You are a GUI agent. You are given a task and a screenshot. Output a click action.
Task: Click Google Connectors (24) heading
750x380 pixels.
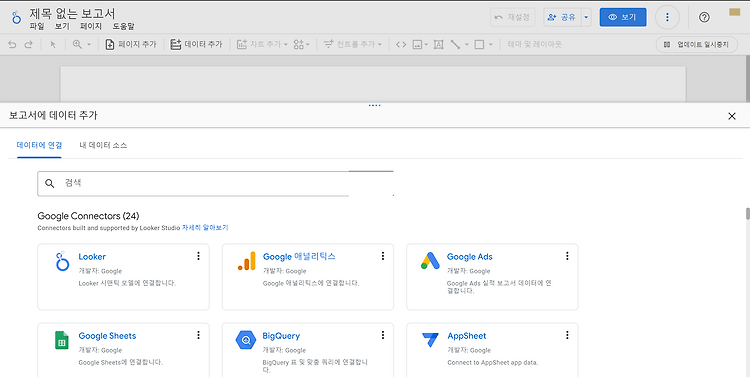coord(88,216)
